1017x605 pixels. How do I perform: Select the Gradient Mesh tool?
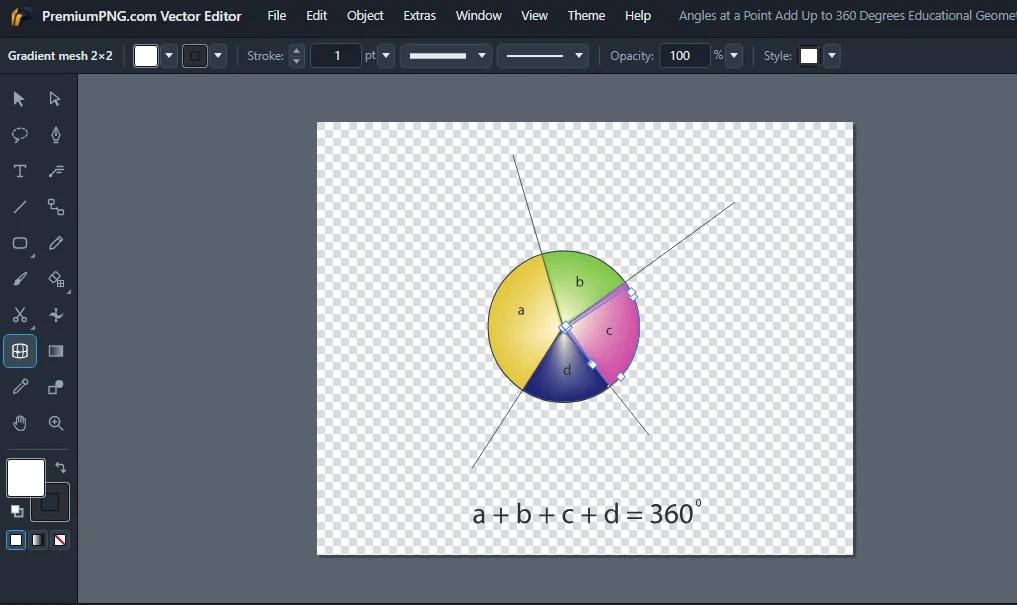(19, 351)
